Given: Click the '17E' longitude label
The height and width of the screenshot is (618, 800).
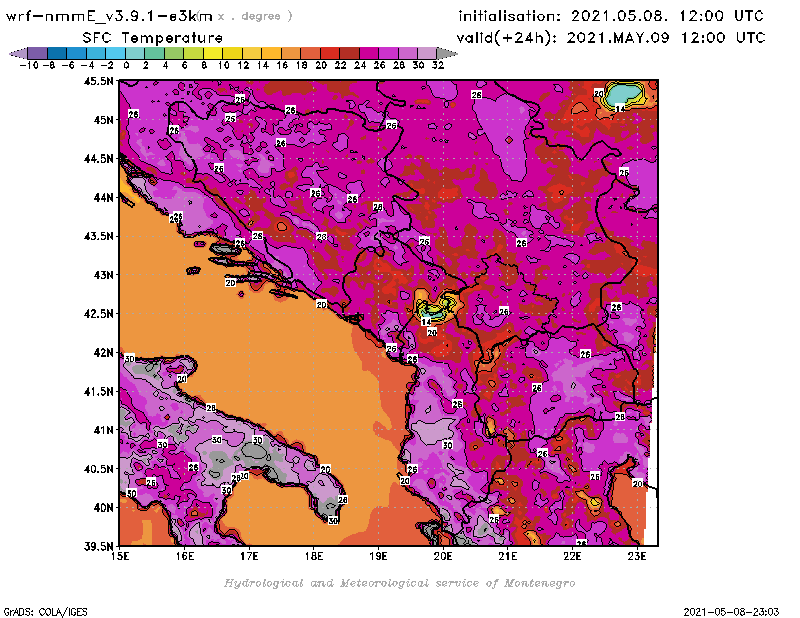Looking at the screenshot, I should coord(249,556).
